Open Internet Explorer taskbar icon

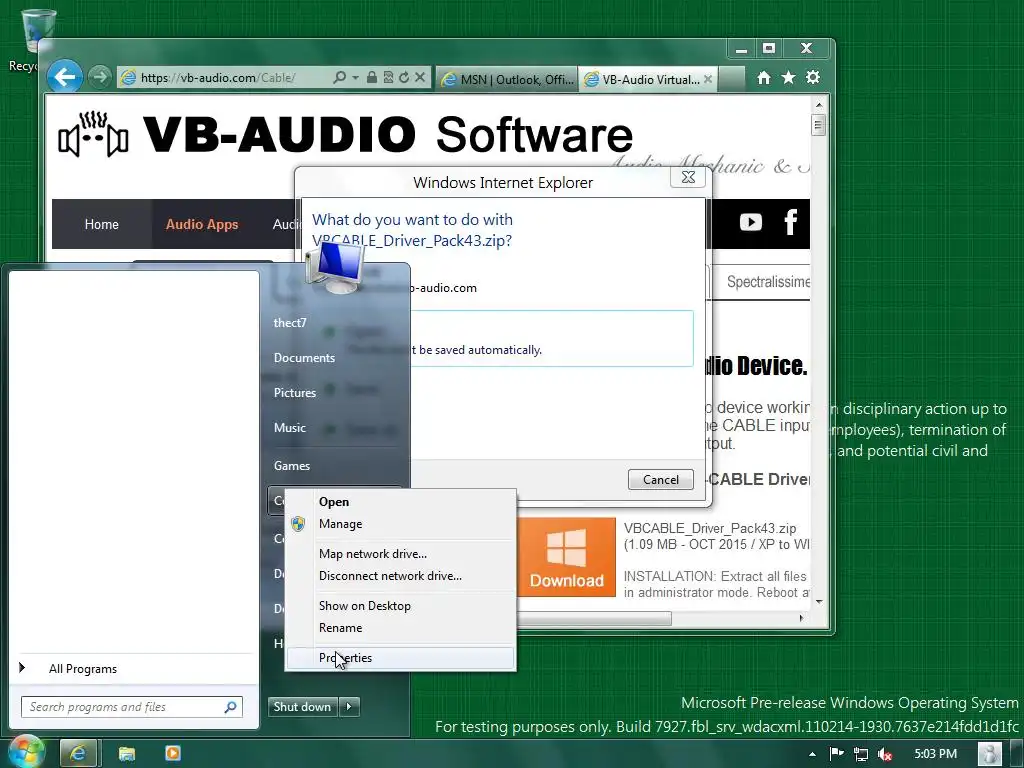(x=78, y=754)
